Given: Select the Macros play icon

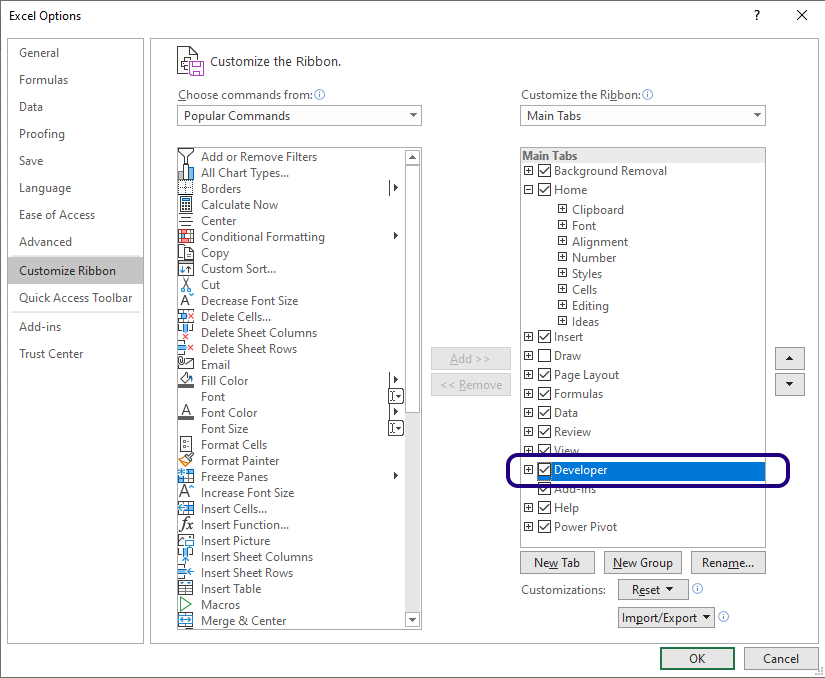Looking at the screenshot, I should coord(185,605).
